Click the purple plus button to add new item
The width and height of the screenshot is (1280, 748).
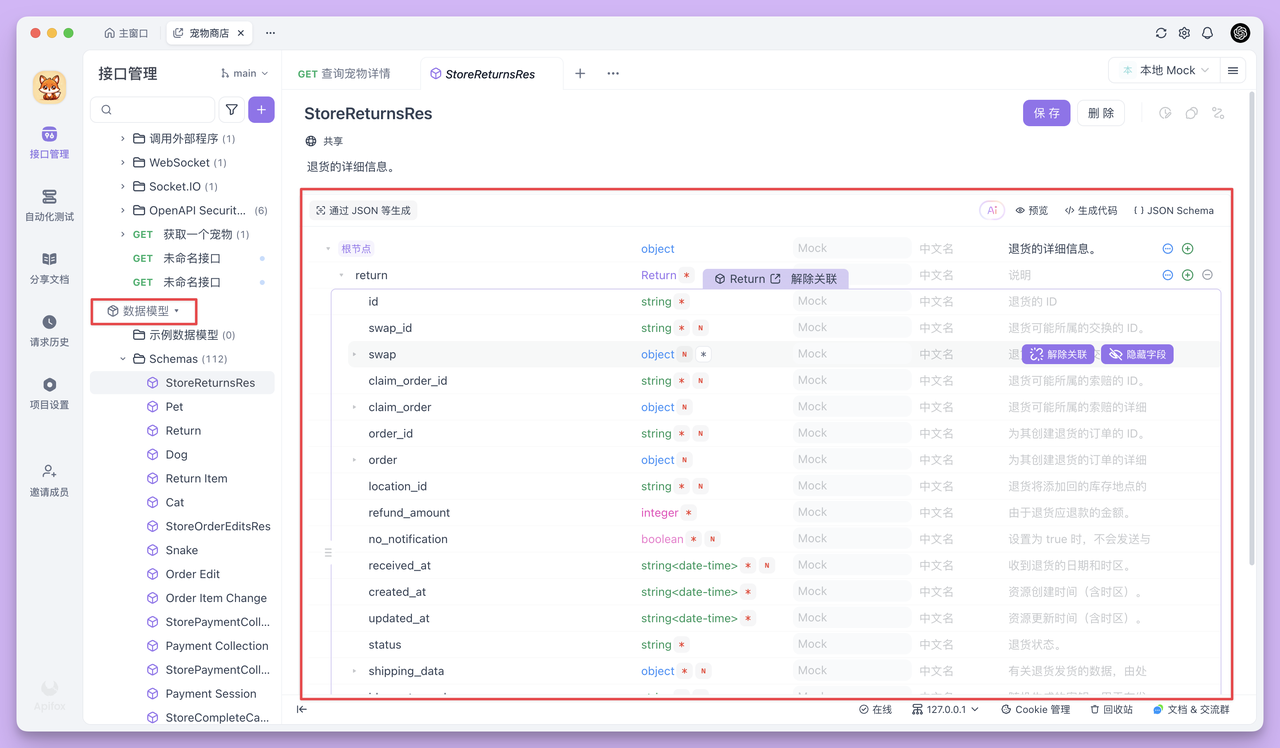[x=261, y=110]
